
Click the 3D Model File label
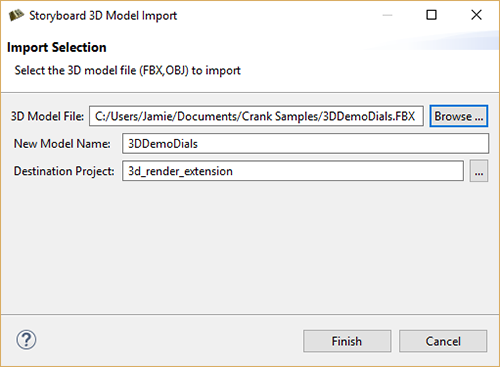click(47, 116)
